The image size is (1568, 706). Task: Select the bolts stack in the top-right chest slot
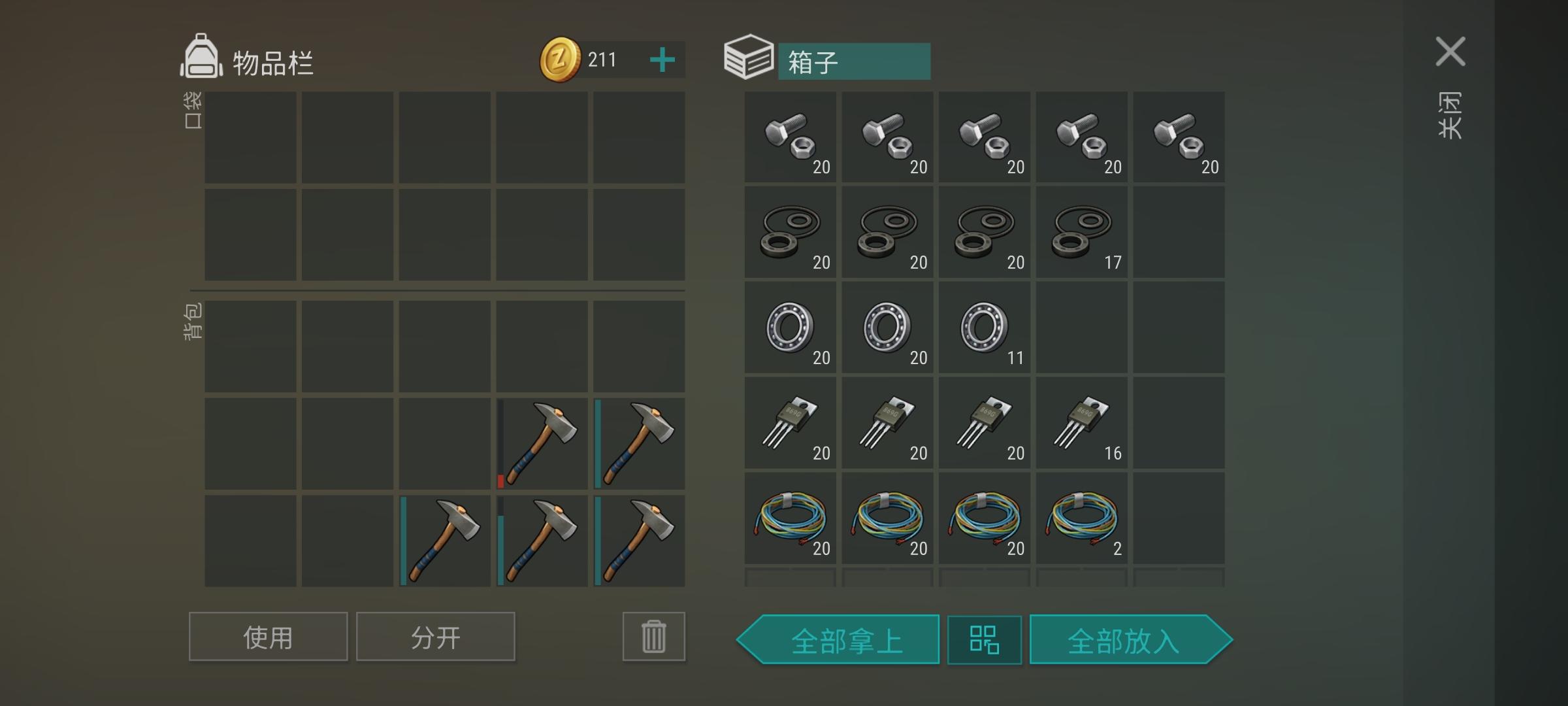click(x=1179, y=137)
